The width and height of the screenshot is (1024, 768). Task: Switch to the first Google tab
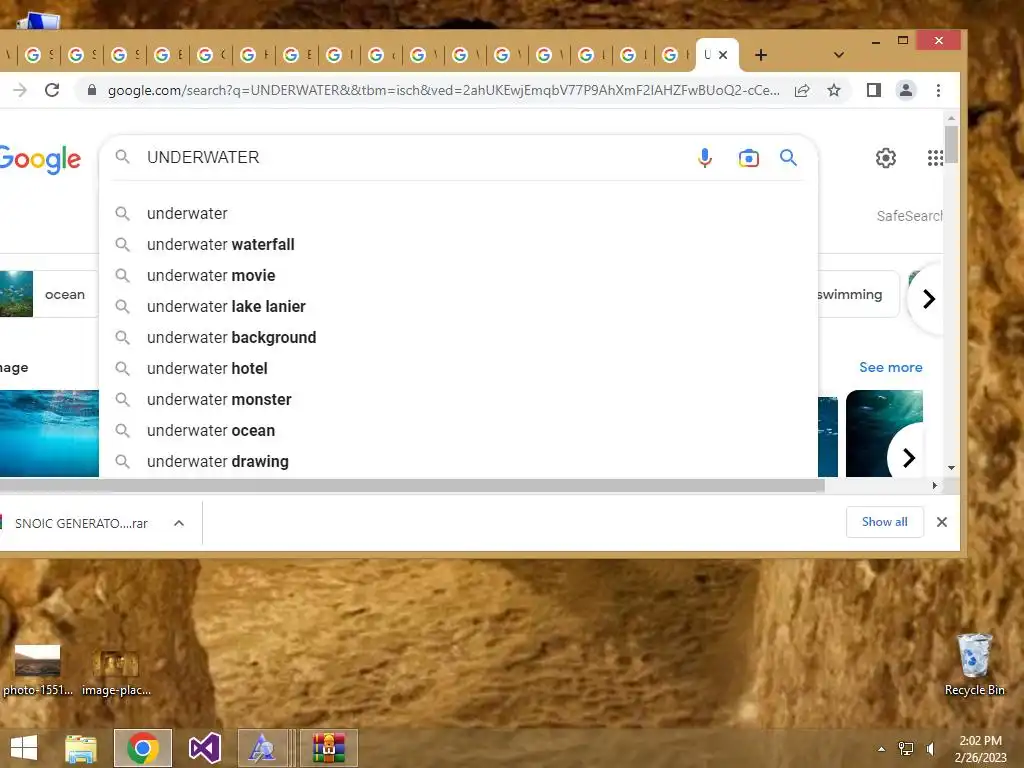coord(39,56)
